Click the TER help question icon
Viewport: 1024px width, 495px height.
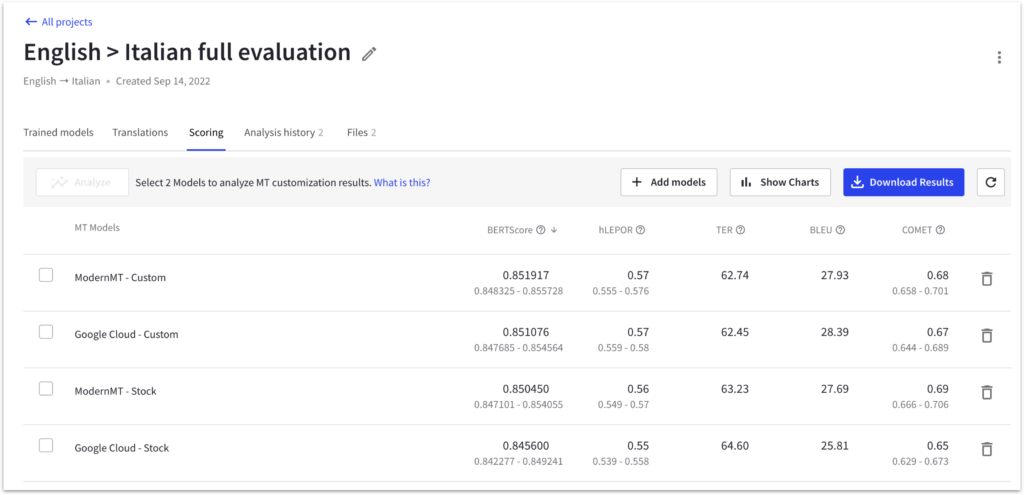tap(740, 230)
